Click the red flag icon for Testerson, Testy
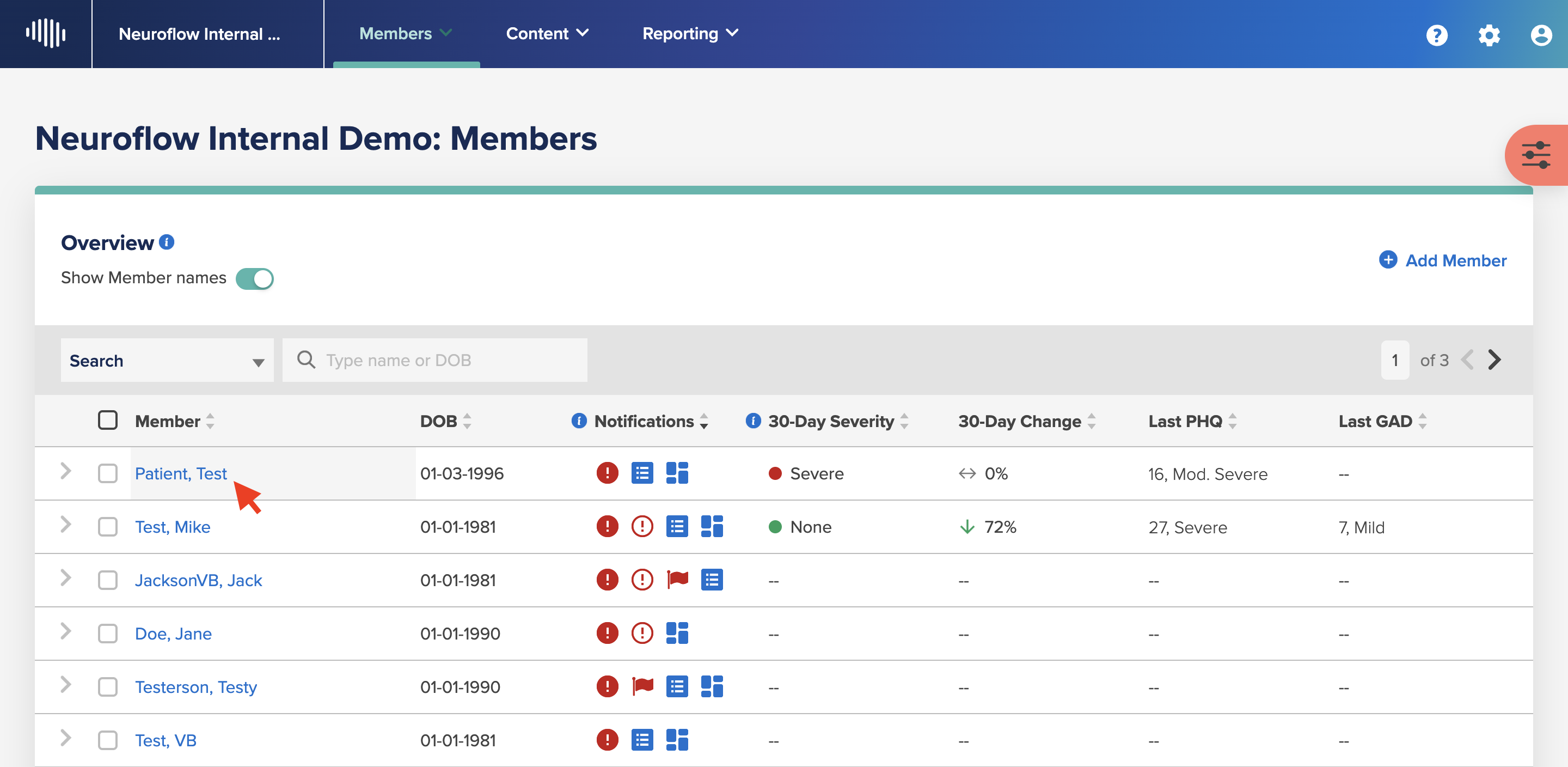The image size is (1568, 767). click(x=642, y=685)
